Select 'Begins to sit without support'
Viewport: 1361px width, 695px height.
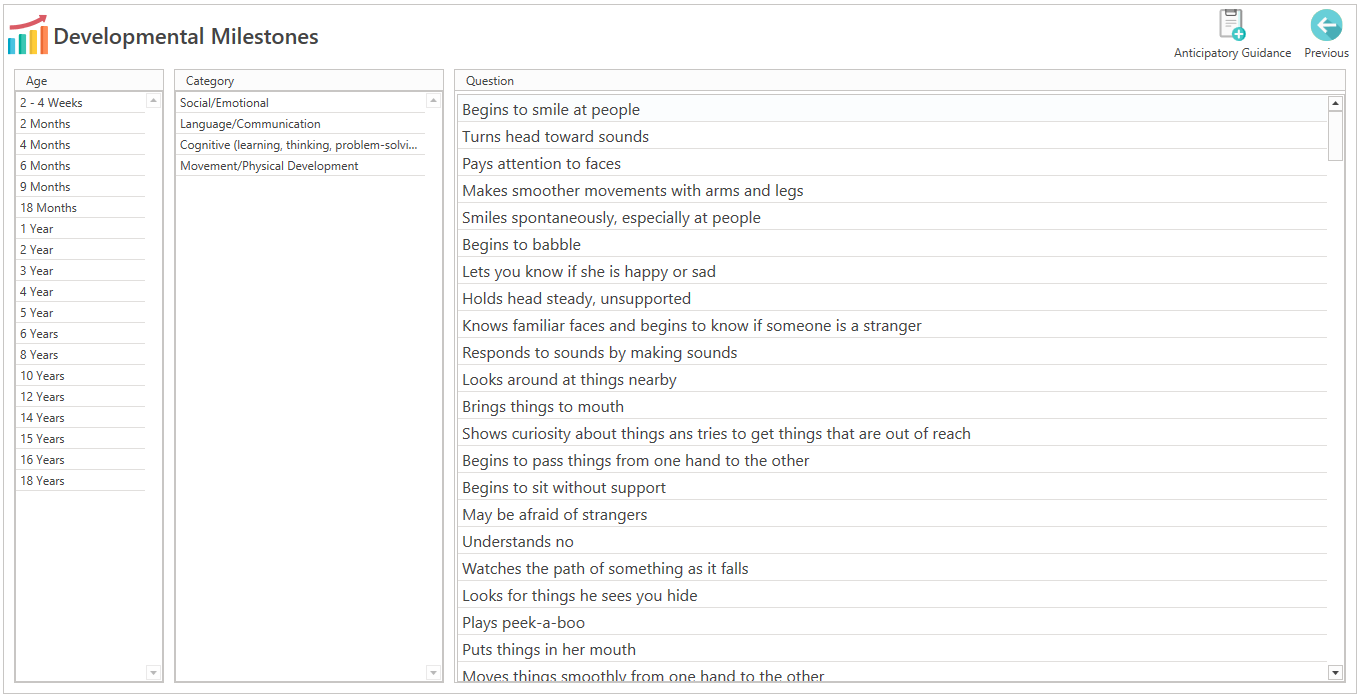tap(893, 487)
